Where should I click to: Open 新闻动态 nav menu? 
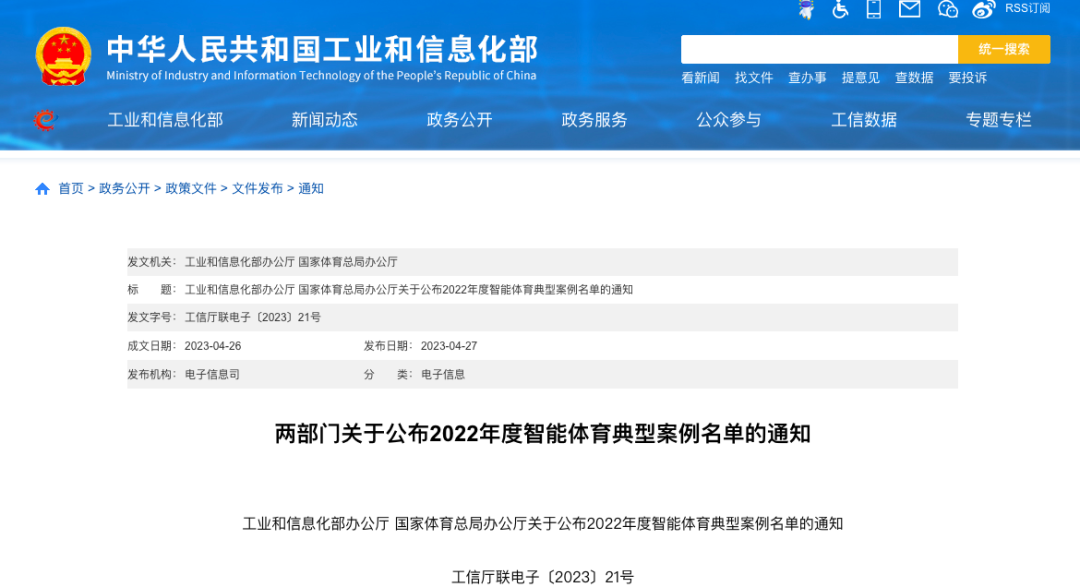(x=324, y=120)
